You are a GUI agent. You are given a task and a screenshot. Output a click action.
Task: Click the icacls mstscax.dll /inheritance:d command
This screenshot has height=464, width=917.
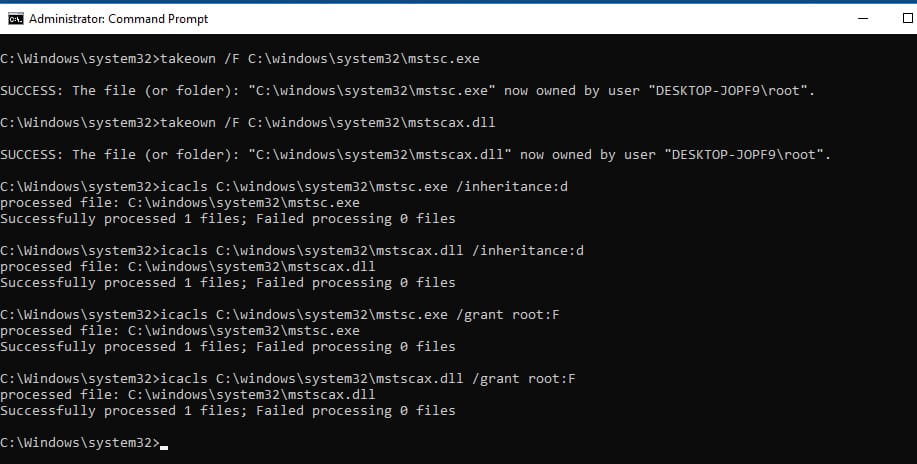pos(292,250)
